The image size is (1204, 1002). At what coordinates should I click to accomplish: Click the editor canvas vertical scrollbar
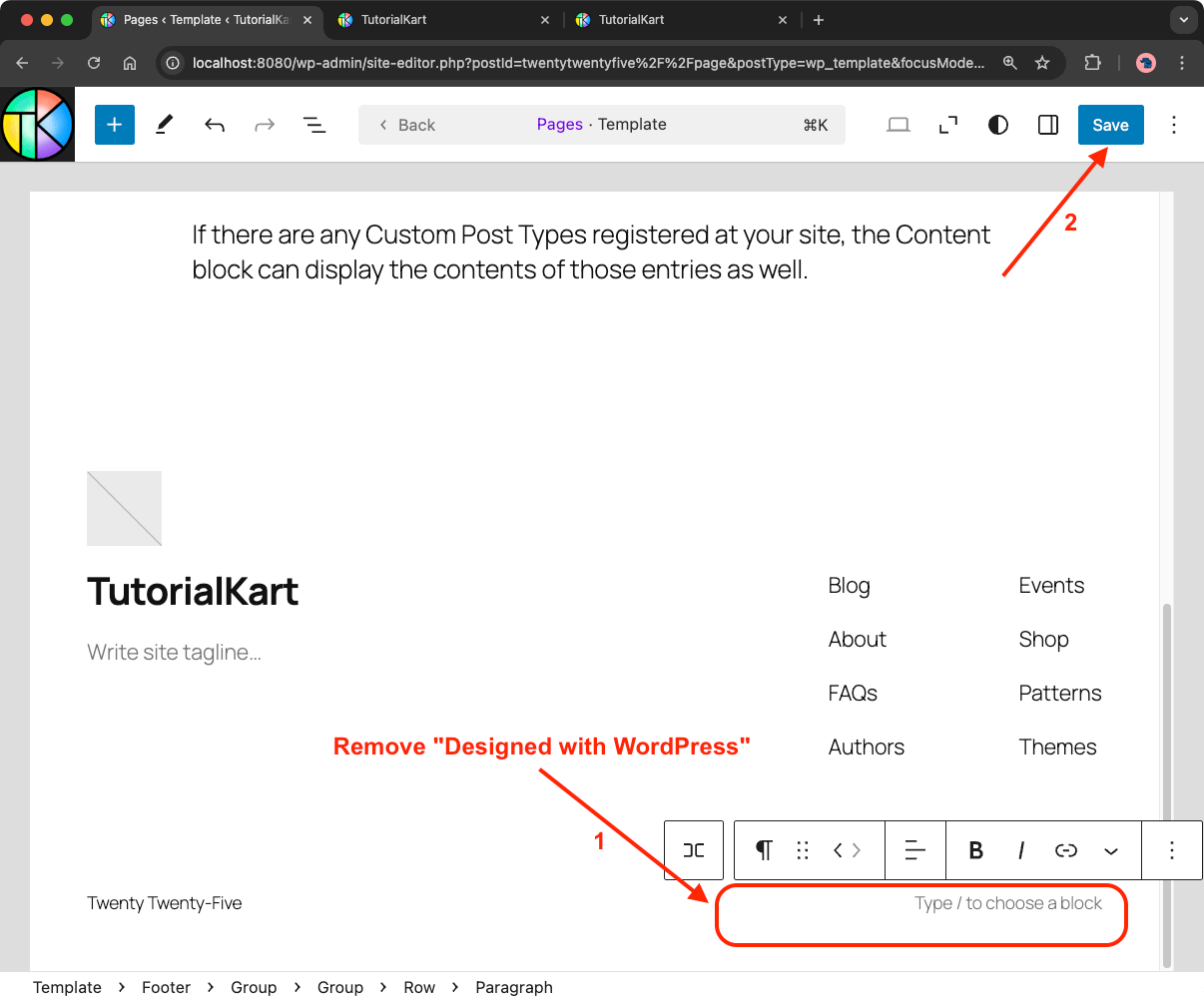(1167, 783)
